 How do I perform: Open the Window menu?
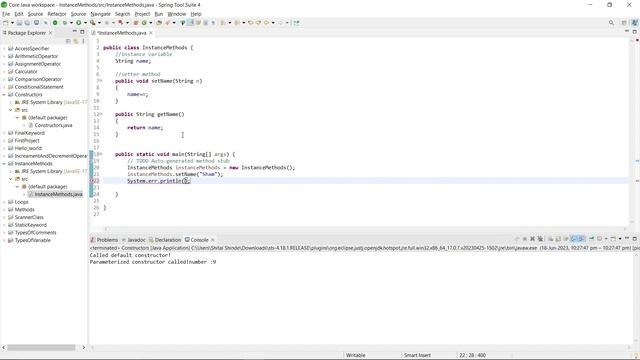177,14
